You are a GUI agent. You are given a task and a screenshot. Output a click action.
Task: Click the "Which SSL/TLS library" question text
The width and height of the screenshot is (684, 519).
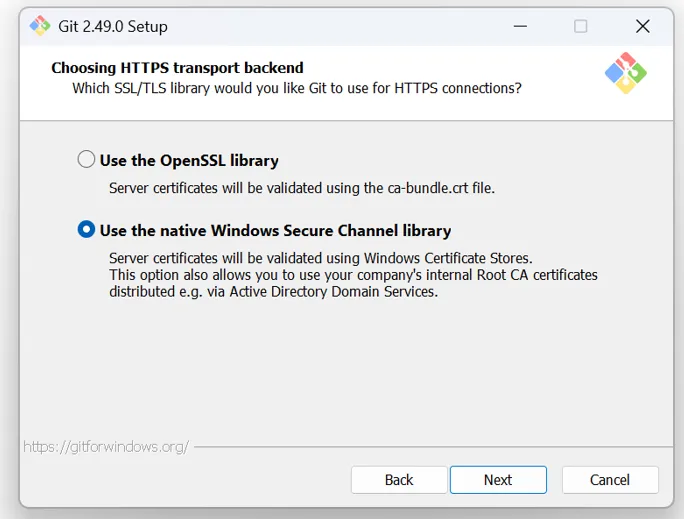click(x=297, y=88)
